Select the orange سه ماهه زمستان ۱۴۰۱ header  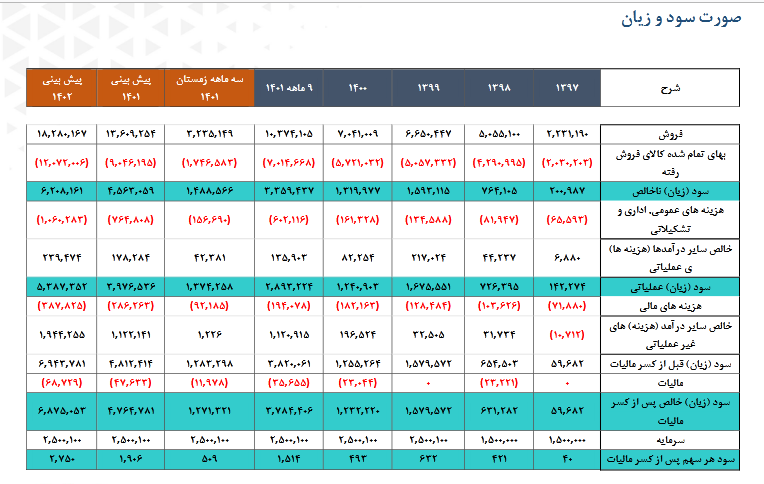coord(209,88)
